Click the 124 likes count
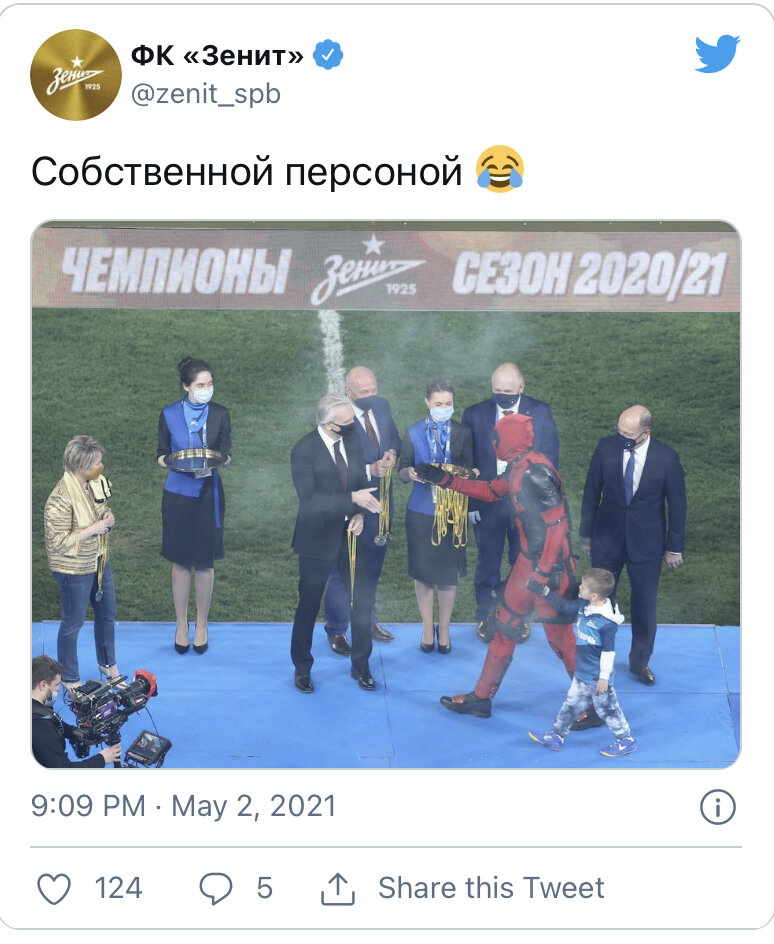 pos(119,889)
